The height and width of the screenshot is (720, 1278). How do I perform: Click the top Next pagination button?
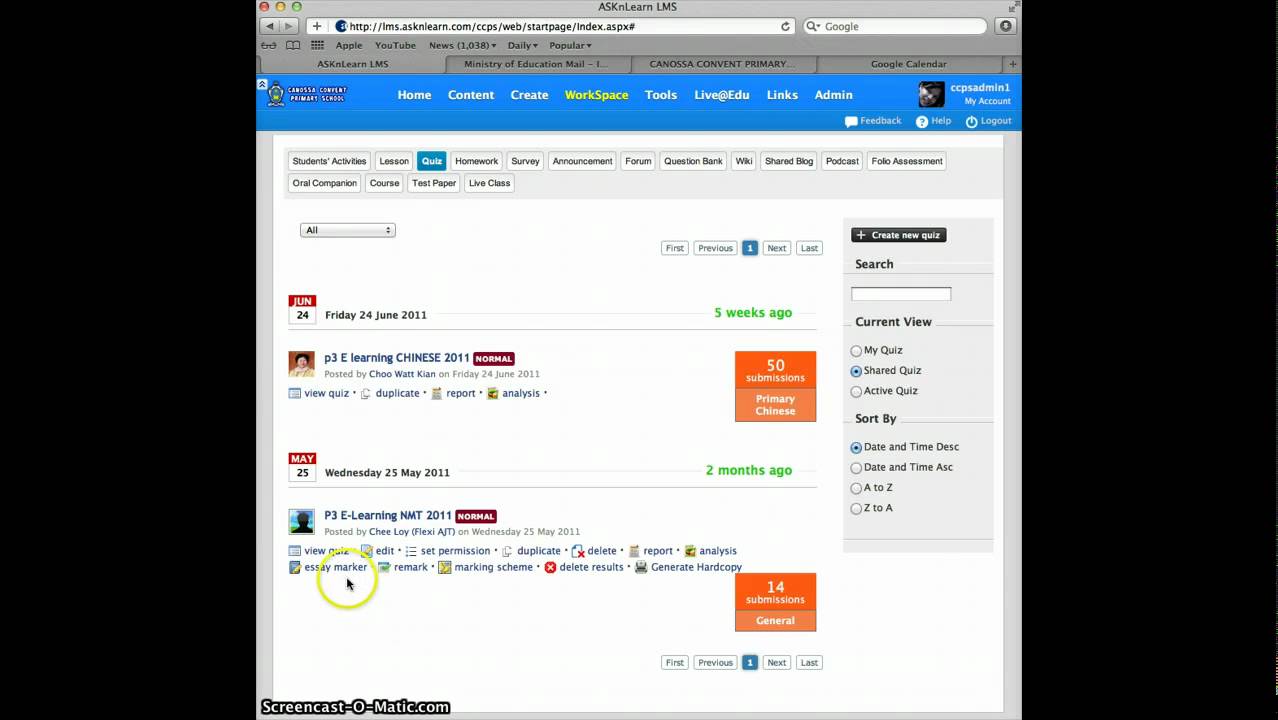777,248
